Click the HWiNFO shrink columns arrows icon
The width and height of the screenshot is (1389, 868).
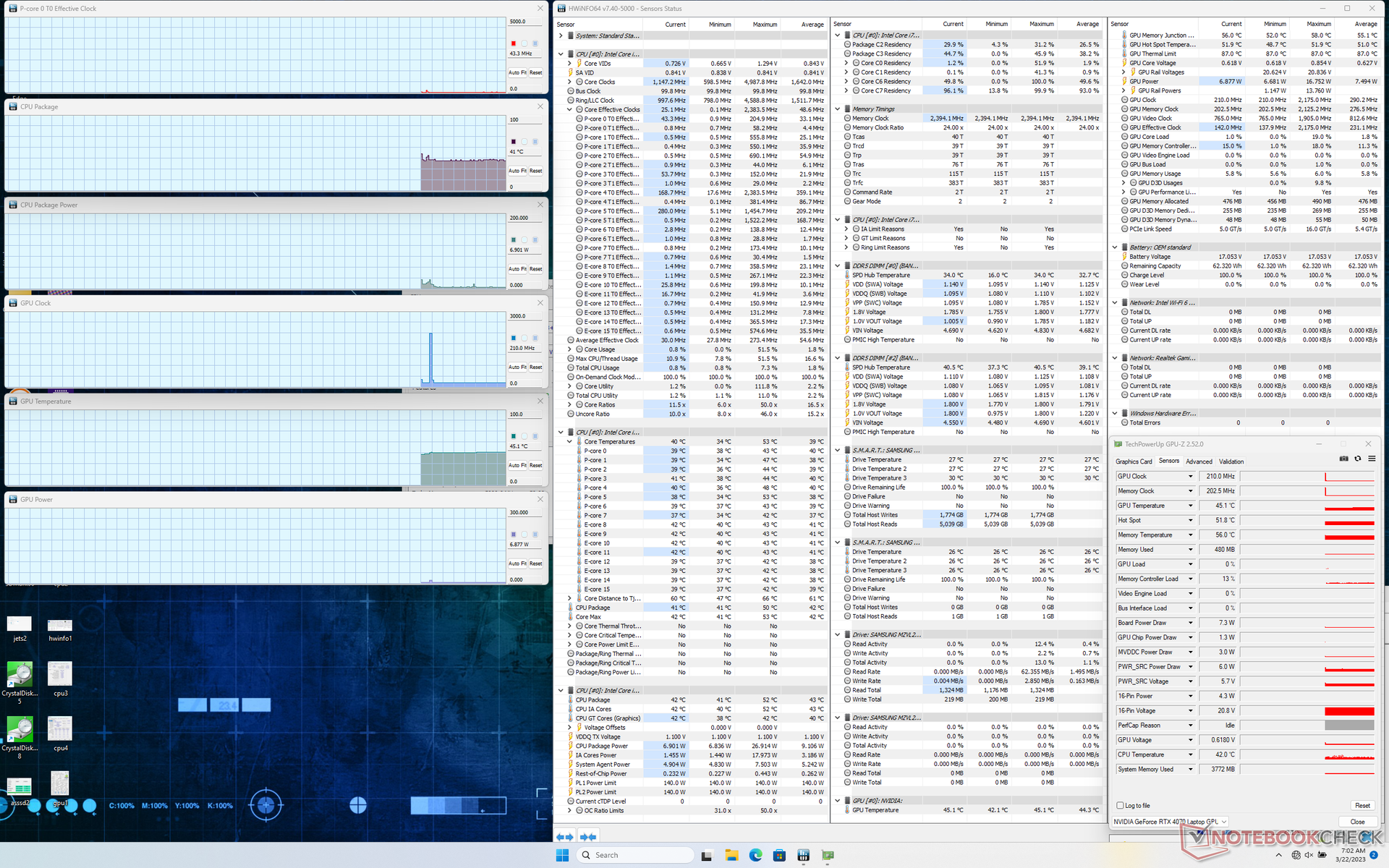coord(588,837)
